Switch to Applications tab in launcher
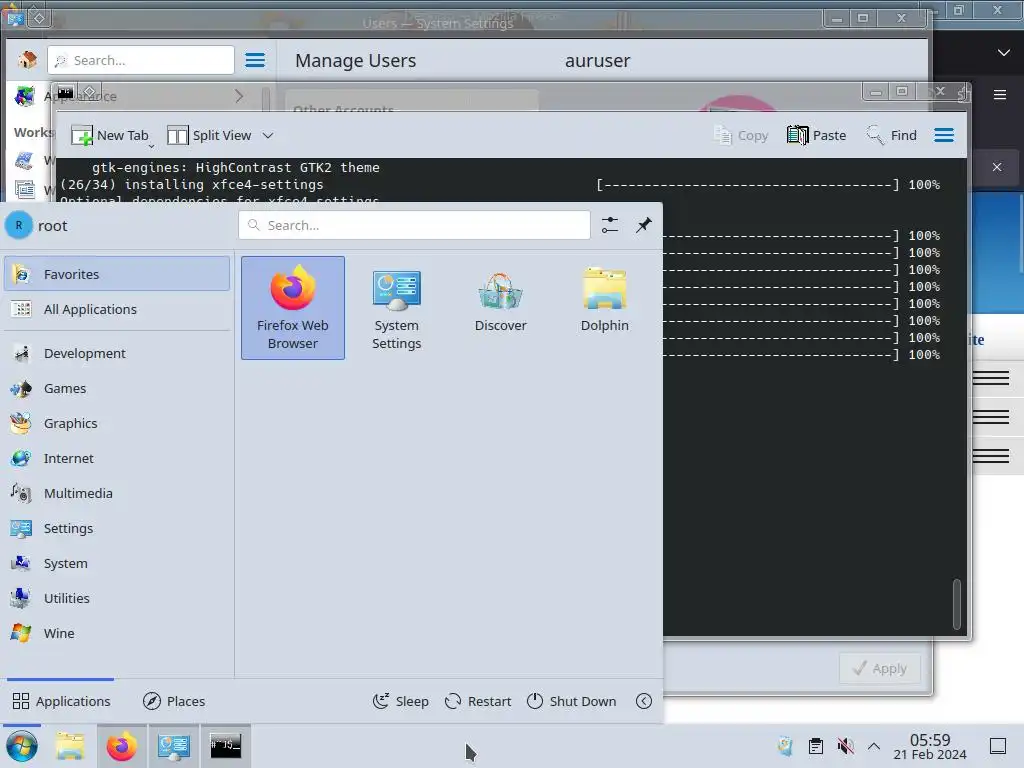This screenshot has height=768, width=1024. pos(61,701)
